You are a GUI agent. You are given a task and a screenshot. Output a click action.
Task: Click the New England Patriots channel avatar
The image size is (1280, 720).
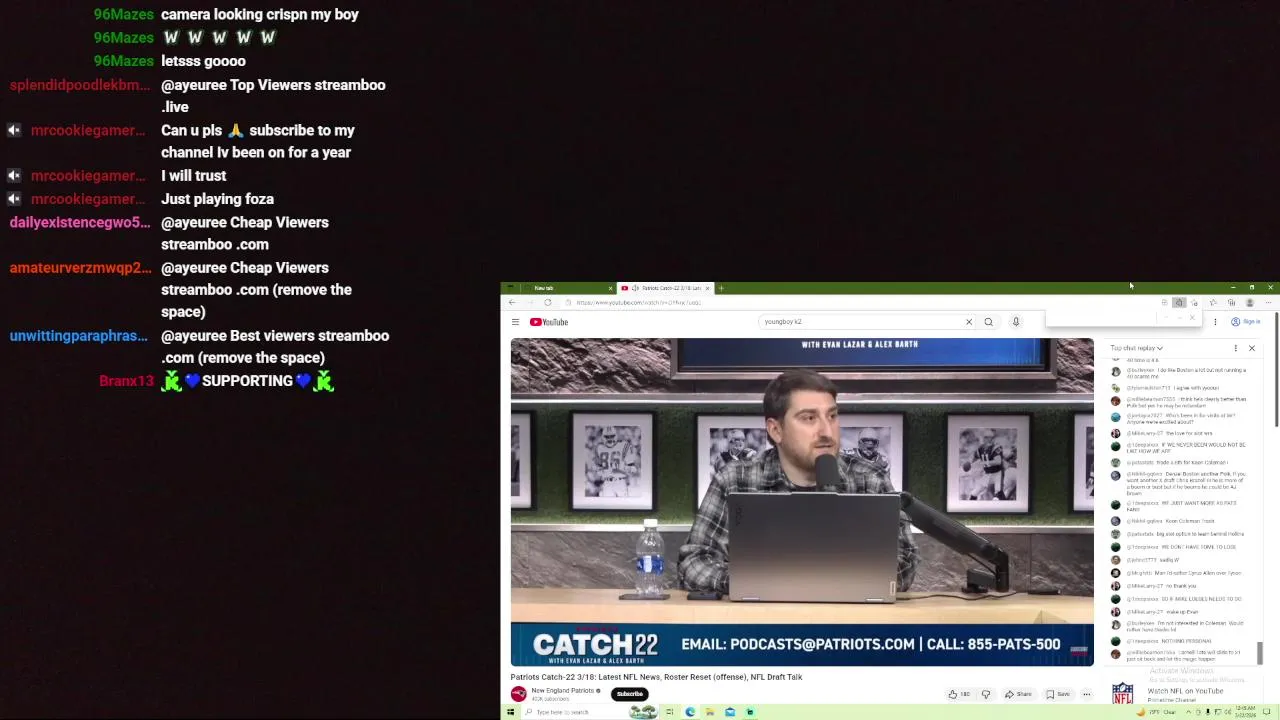coord(518,694)
